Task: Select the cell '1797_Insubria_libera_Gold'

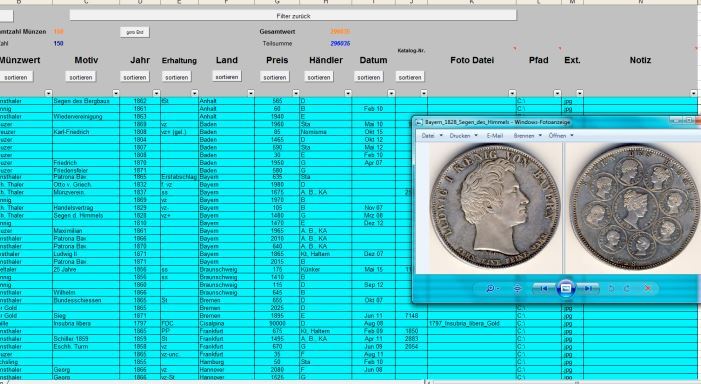Action: click(x=472, y=323)
